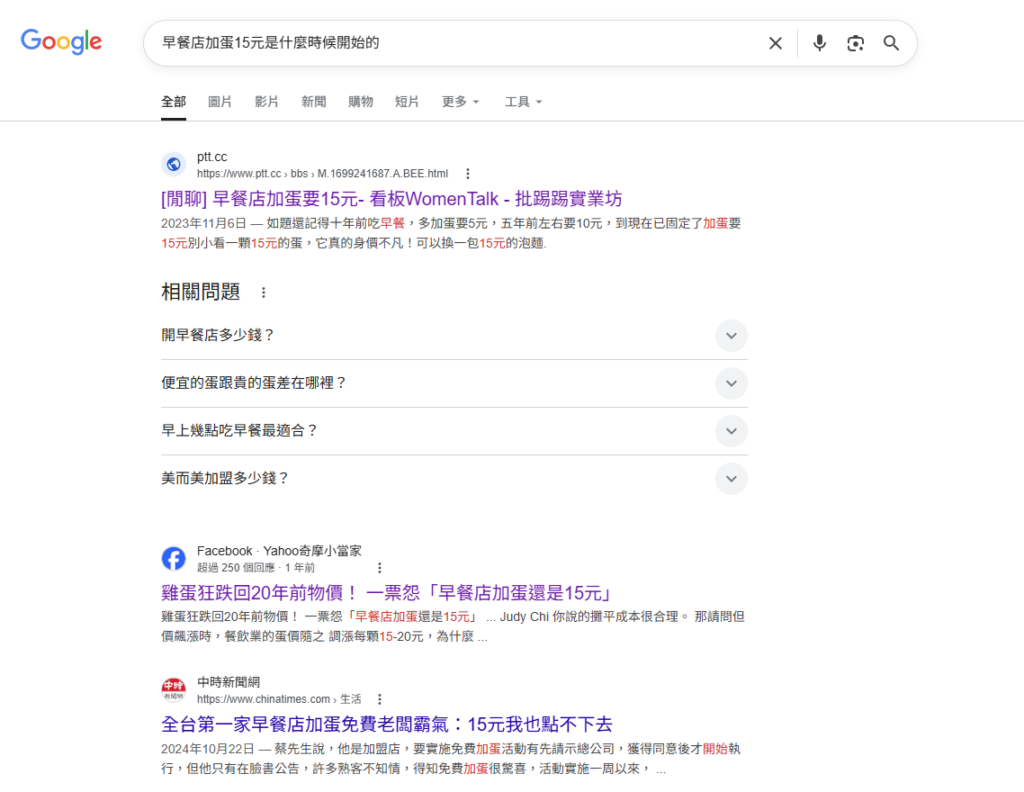The width and height of the screenshot is (1024, 792).
Task: Switch to the 圖片 tab
Action: point(220,102)
